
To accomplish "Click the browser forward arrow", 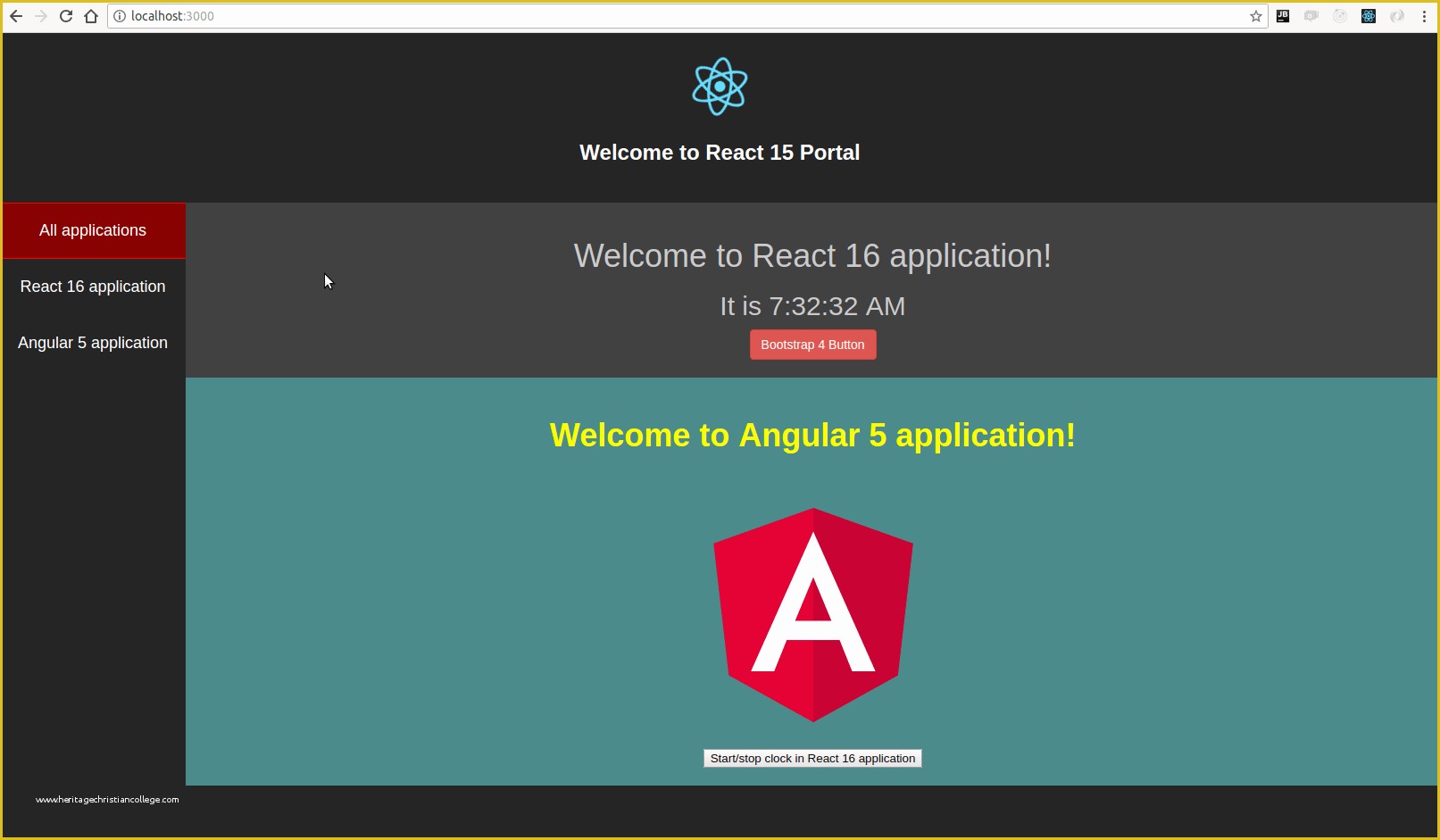I will tap(41, 16).
